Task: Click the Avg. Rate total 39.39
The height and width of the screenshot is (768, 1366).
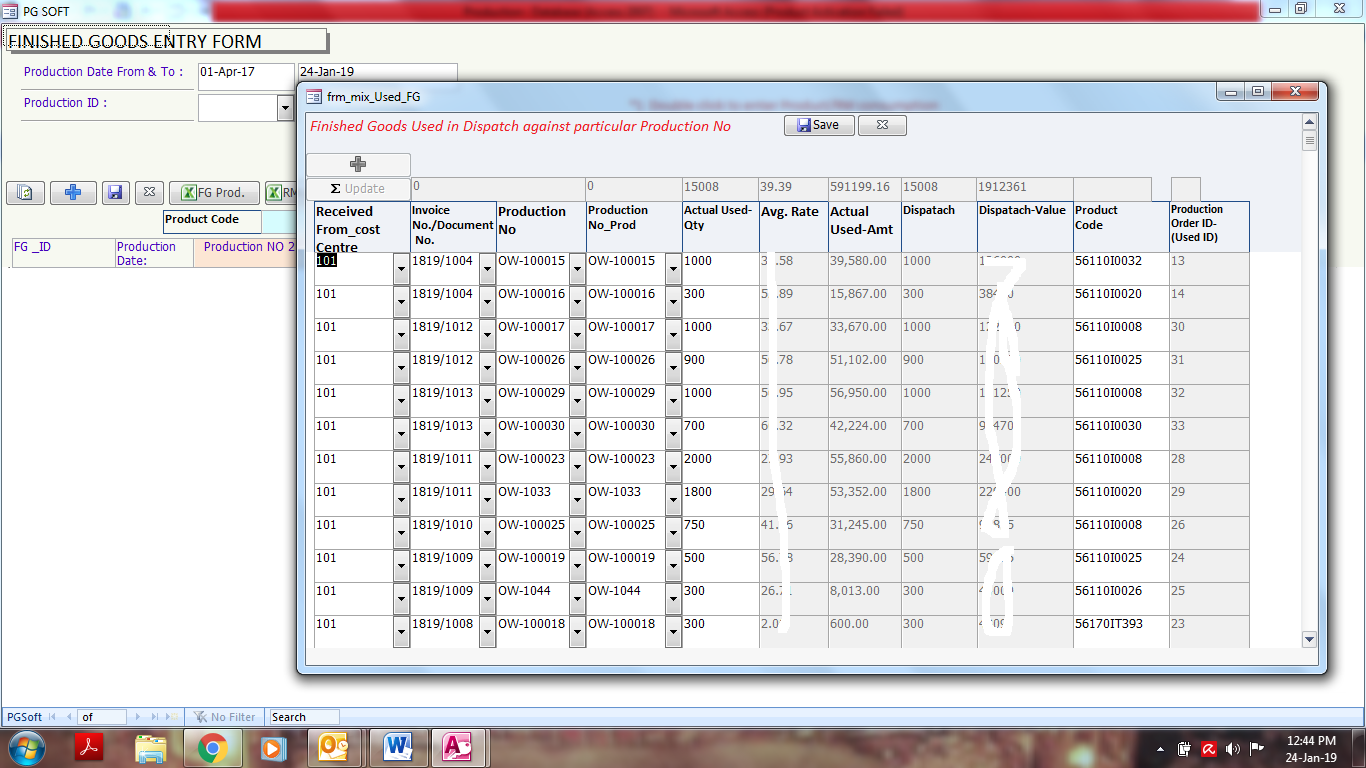Action: (793, 188)
